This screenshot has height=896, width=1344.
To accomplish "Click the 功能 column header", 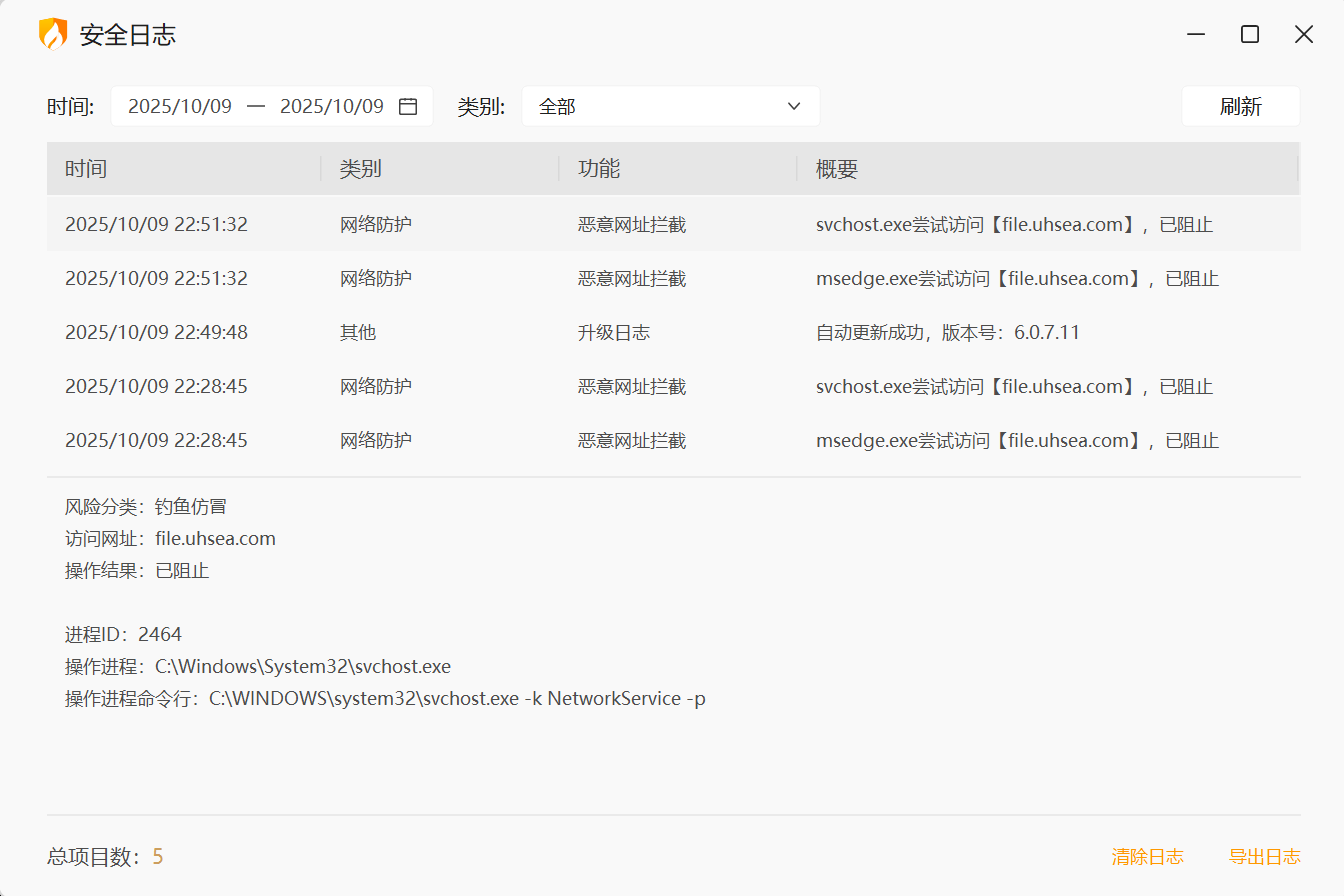I will [599, 169].
